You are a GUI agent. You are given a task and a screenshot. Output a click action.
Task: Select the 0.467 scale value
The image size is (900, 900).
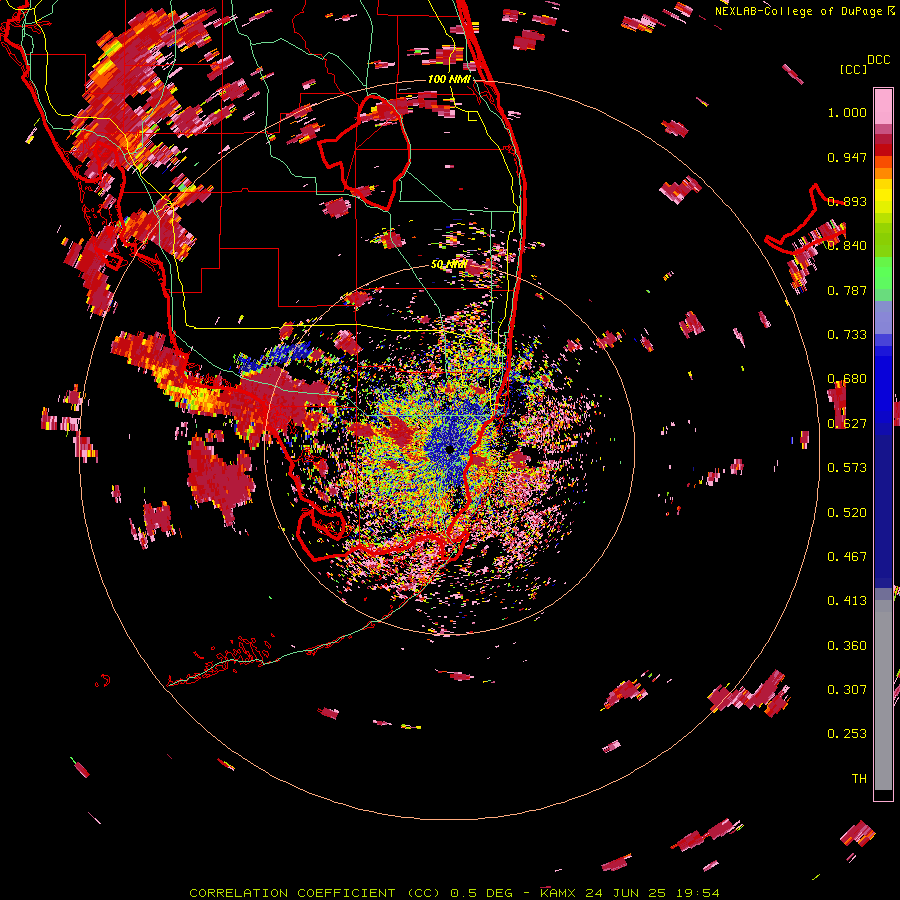(847, 557)
